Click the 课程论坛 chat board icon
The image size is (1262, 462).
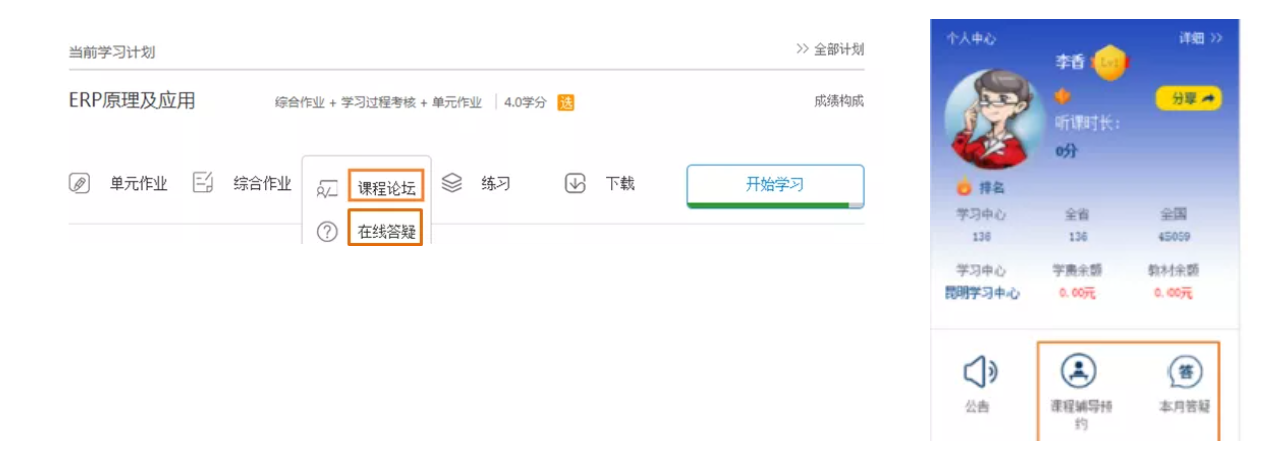tap(327, 188)
